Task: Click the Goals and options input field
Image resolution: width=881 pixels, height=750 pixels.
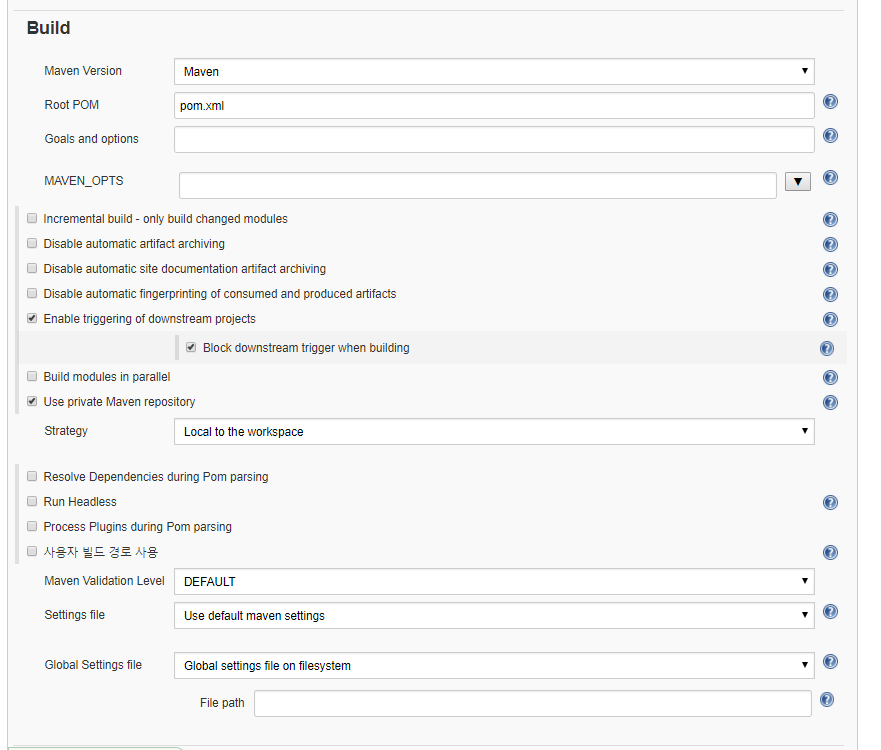Action: click(x=494, y=139)
